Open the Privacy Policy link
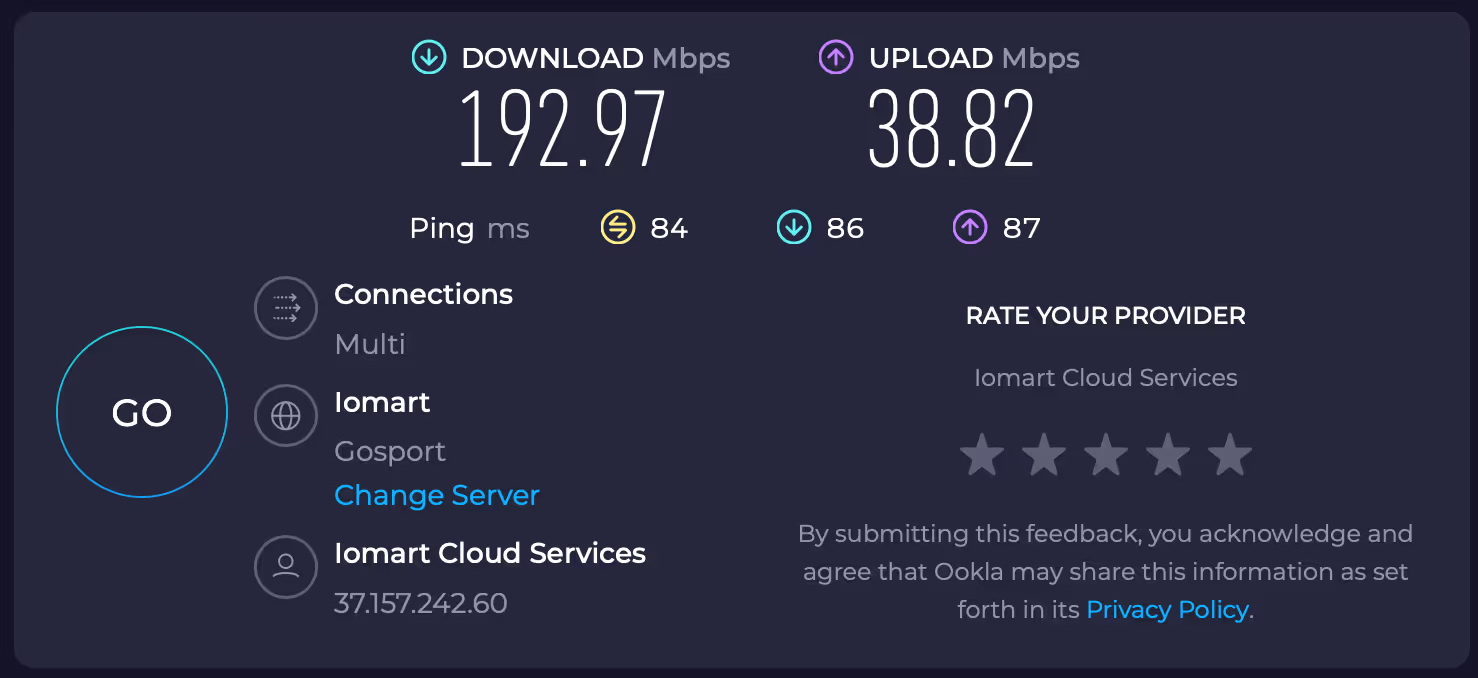1478x678 pixels. click(1167, 609)
